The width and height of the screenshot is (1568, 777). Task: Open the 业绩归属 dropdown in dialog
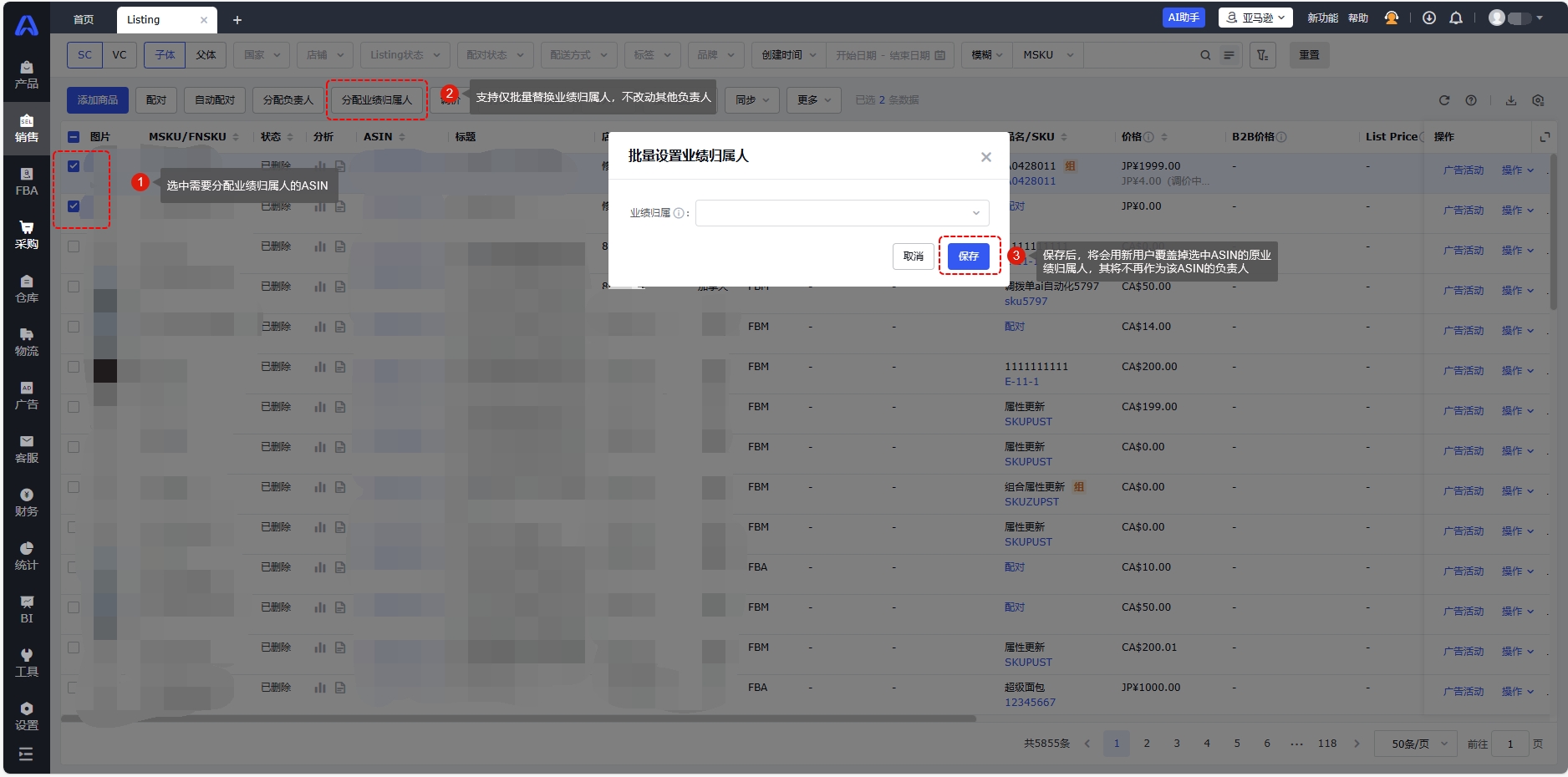click(842, 213)
